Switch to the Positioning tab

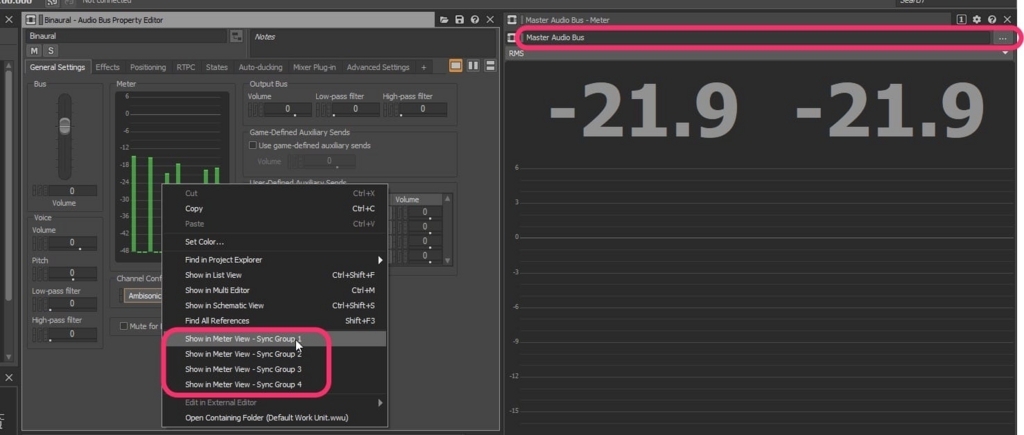[148, 67]
